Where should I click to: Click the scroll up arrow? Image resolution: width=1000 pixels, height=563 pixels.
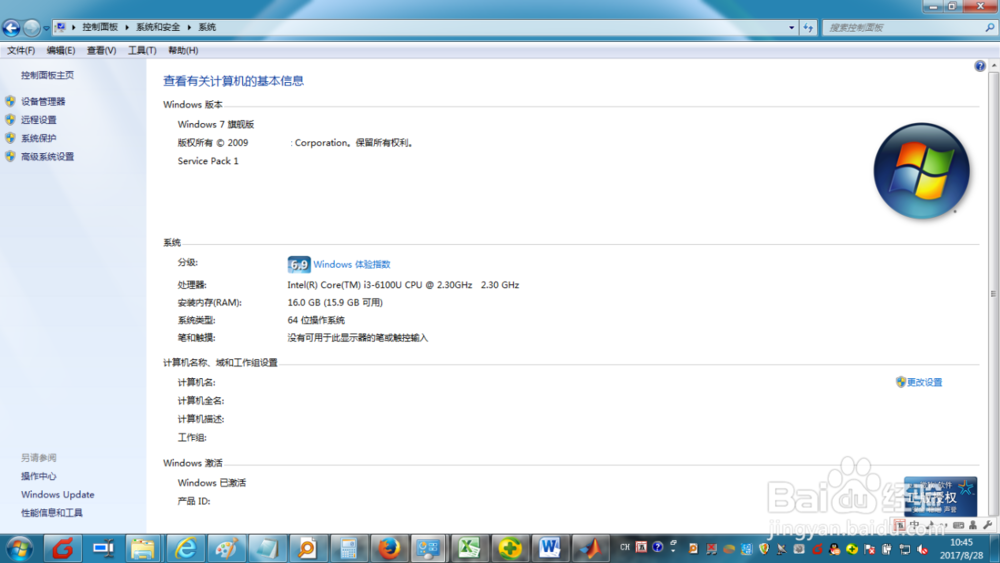pos(994,66)
